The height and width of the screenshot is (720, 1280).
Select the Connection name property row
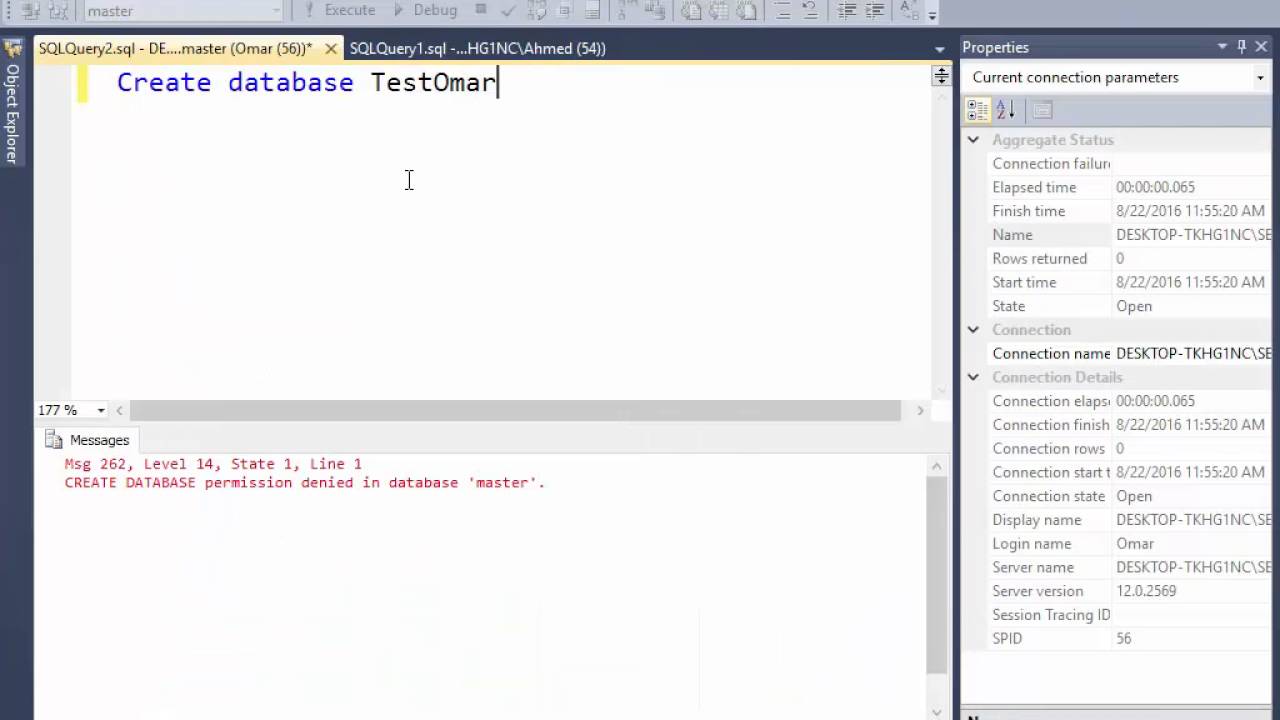pyautogui.click(x=1131, y=353)
